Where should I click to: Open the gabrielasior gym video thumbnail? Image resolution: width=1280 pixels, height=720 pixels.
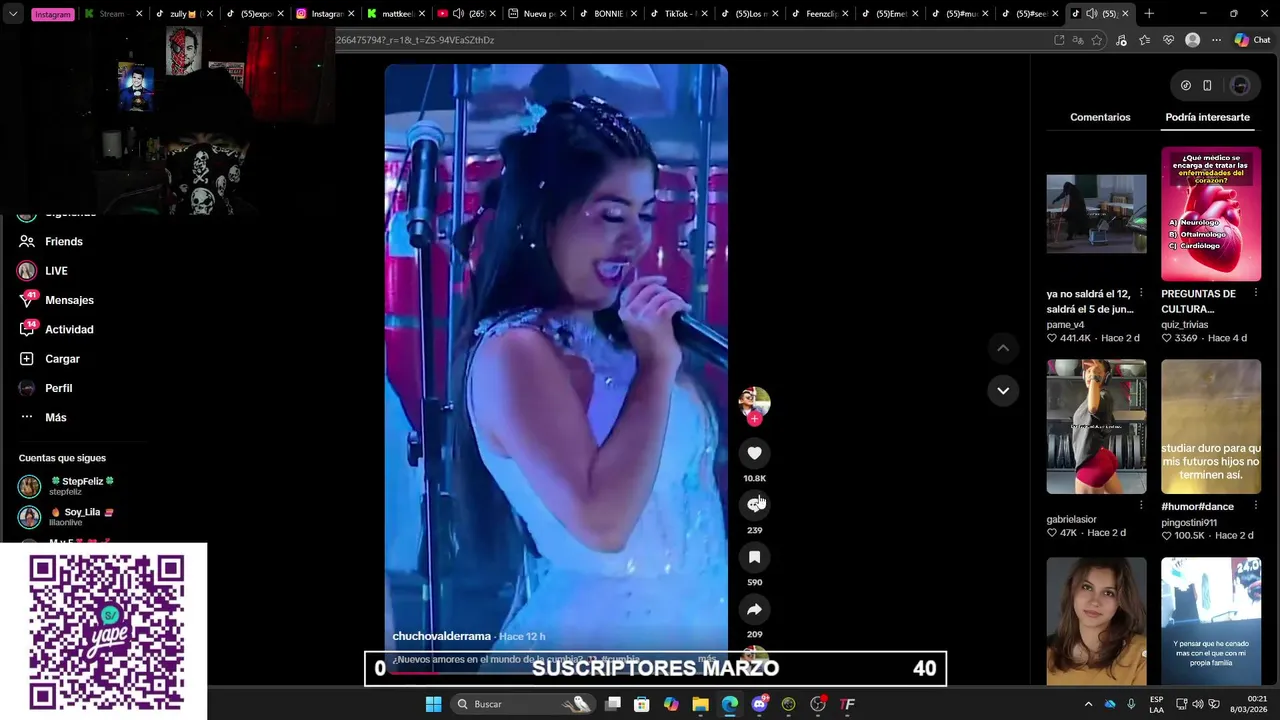point(1096,427)
